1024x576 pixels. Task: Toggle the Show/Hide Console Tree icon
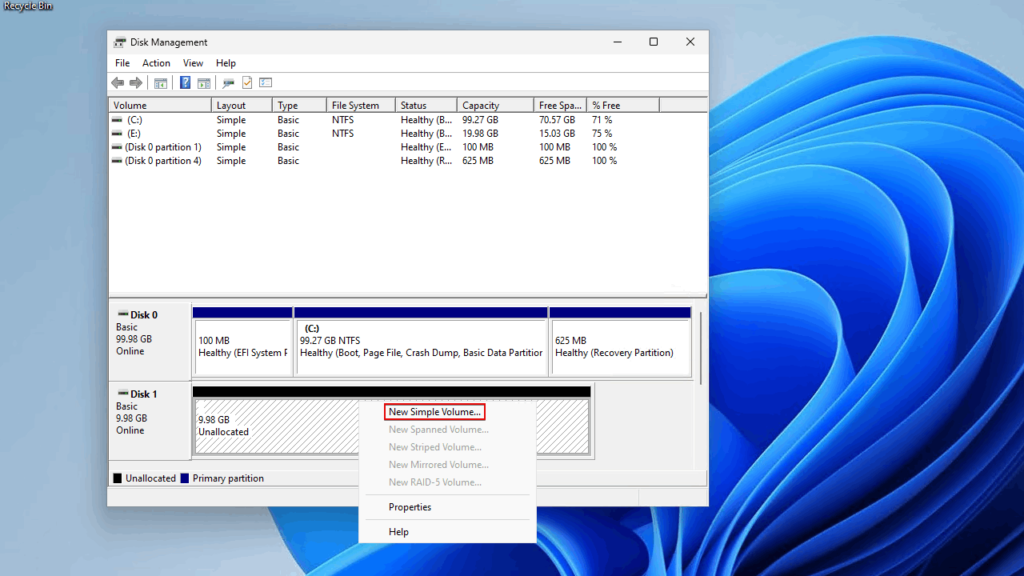(161, 82)
